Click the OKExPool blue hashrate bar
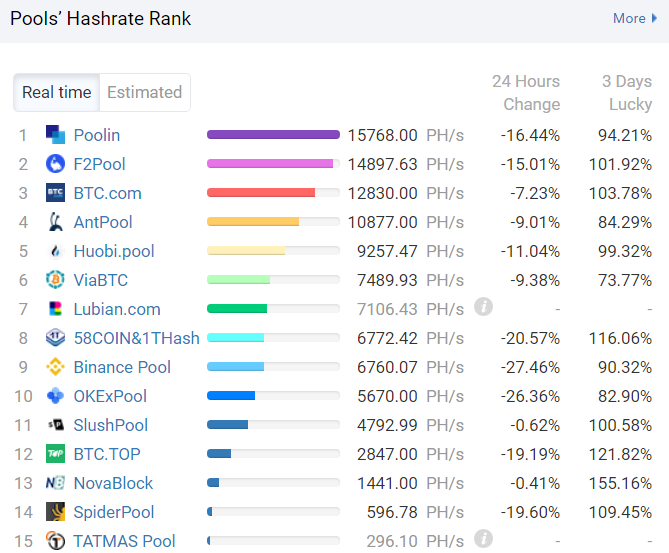This screenshot has width=669, height=553. click(231, 396)
